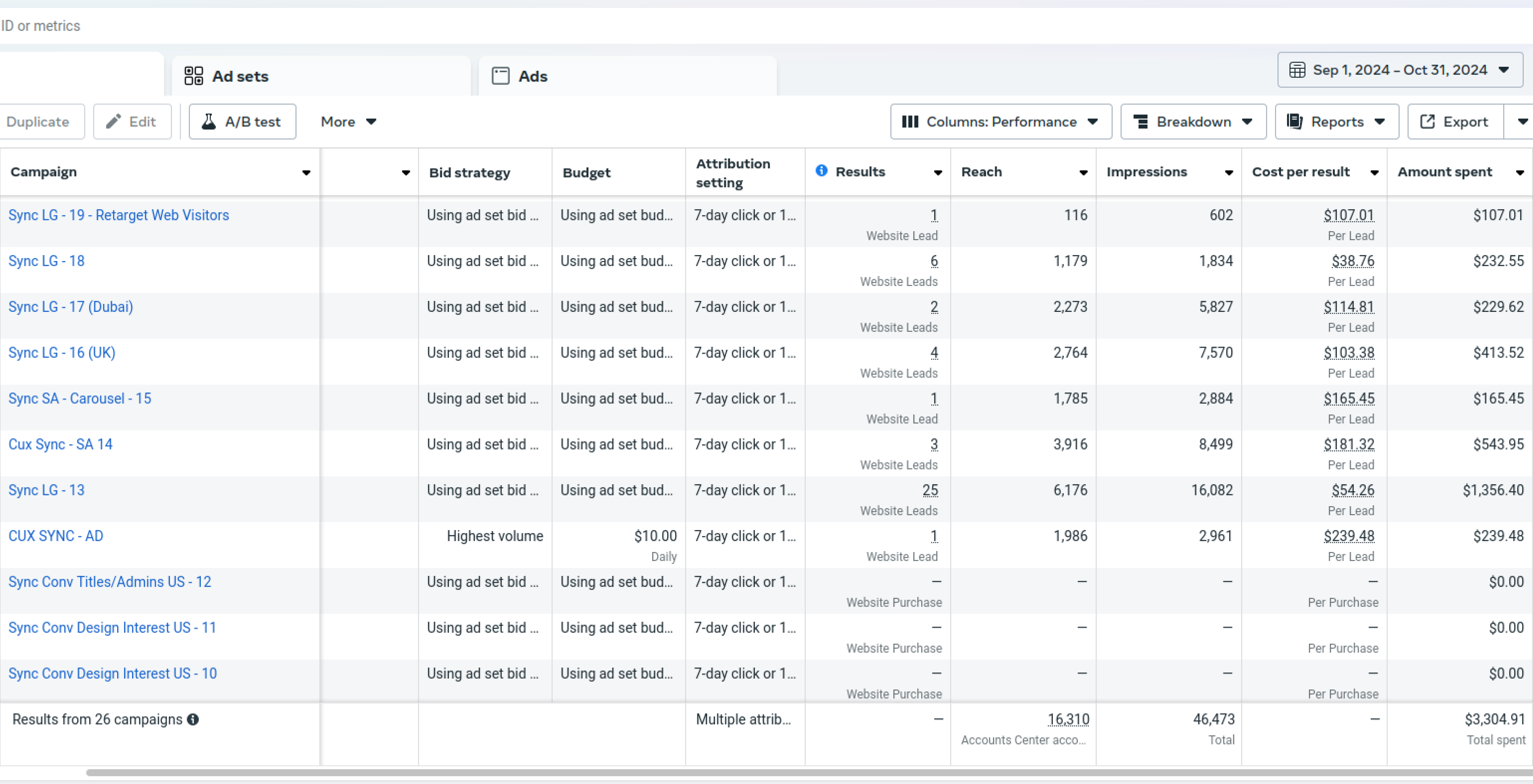This screenshot has width=1533, height=784.
Task: Open Sync Conv Design Interest US - 10
Action: 113,673
